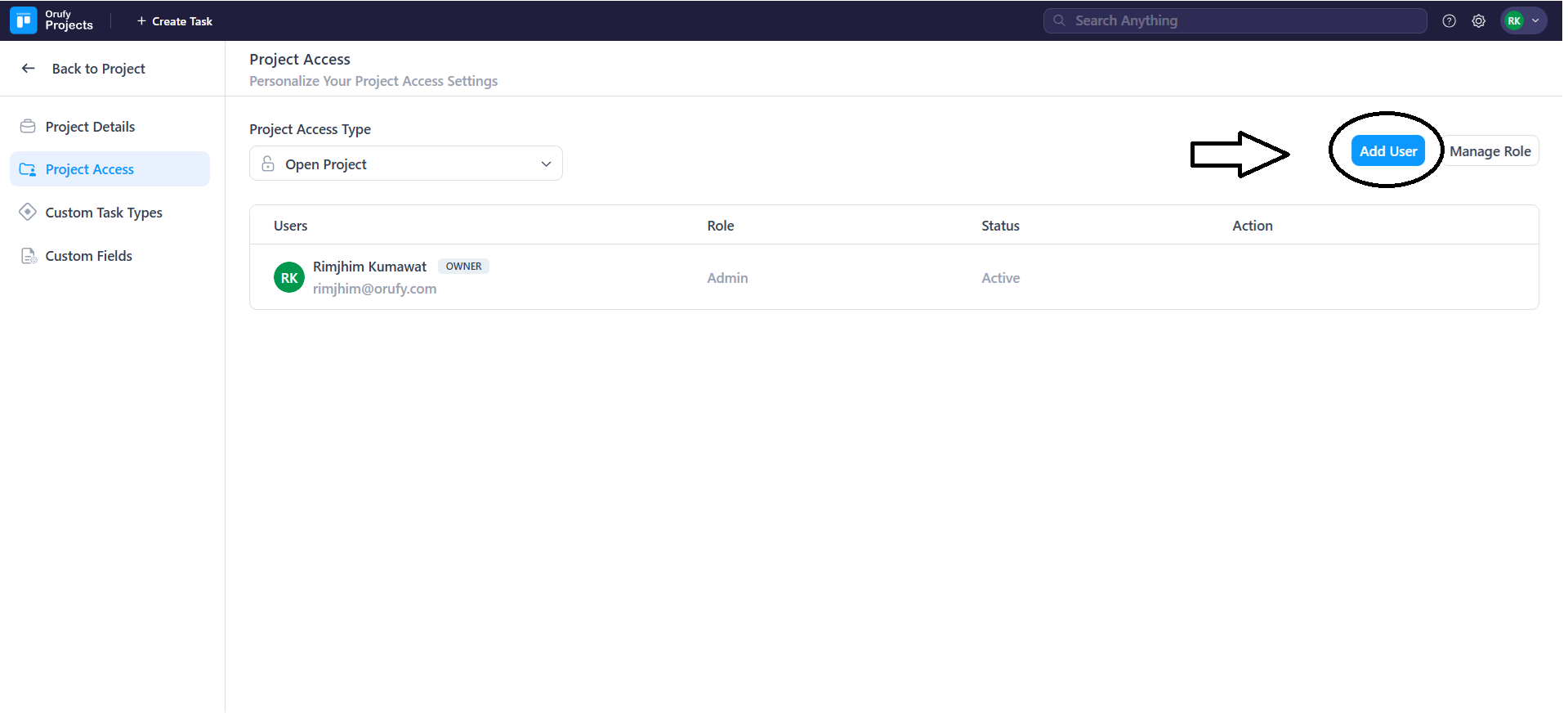Expand the Project Access Type dropdown
Image resolution: width=1568 pixels, height=713 pixels.
coord(405,164)
